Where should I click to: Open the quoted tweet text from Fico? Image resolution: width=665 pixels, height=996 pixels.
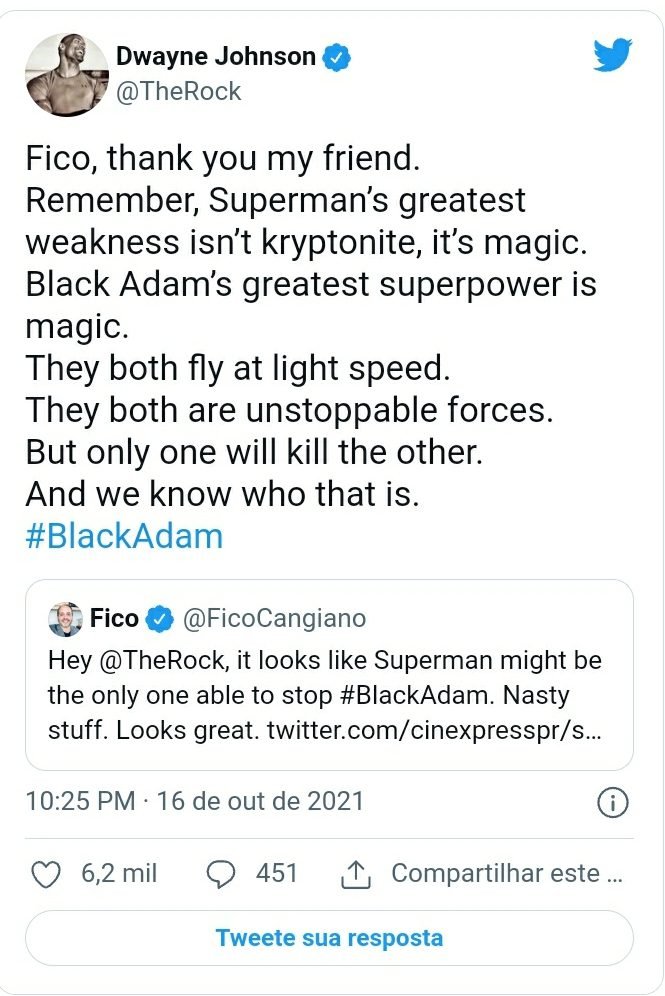(325, 696)
